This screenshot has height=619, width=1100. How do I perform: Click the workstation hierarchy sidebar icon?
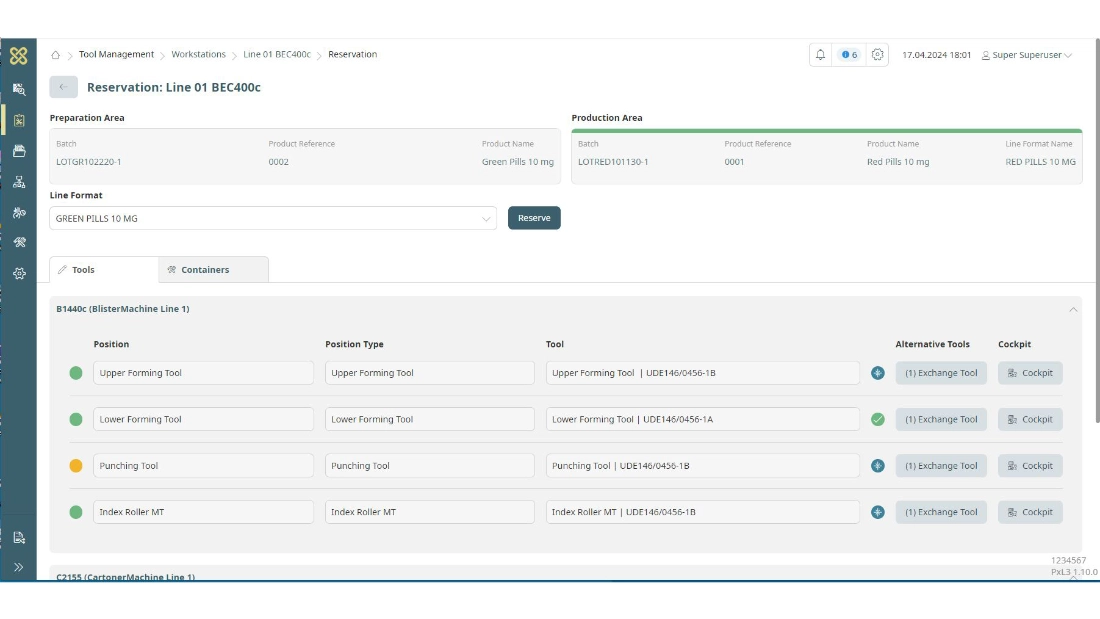[18, 181]
